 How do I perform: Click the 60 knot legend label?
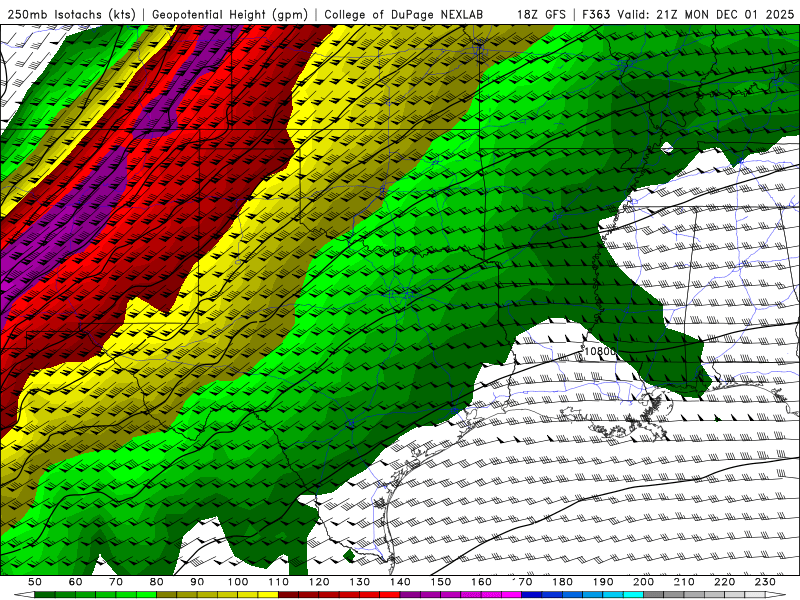tap(76, 582)
